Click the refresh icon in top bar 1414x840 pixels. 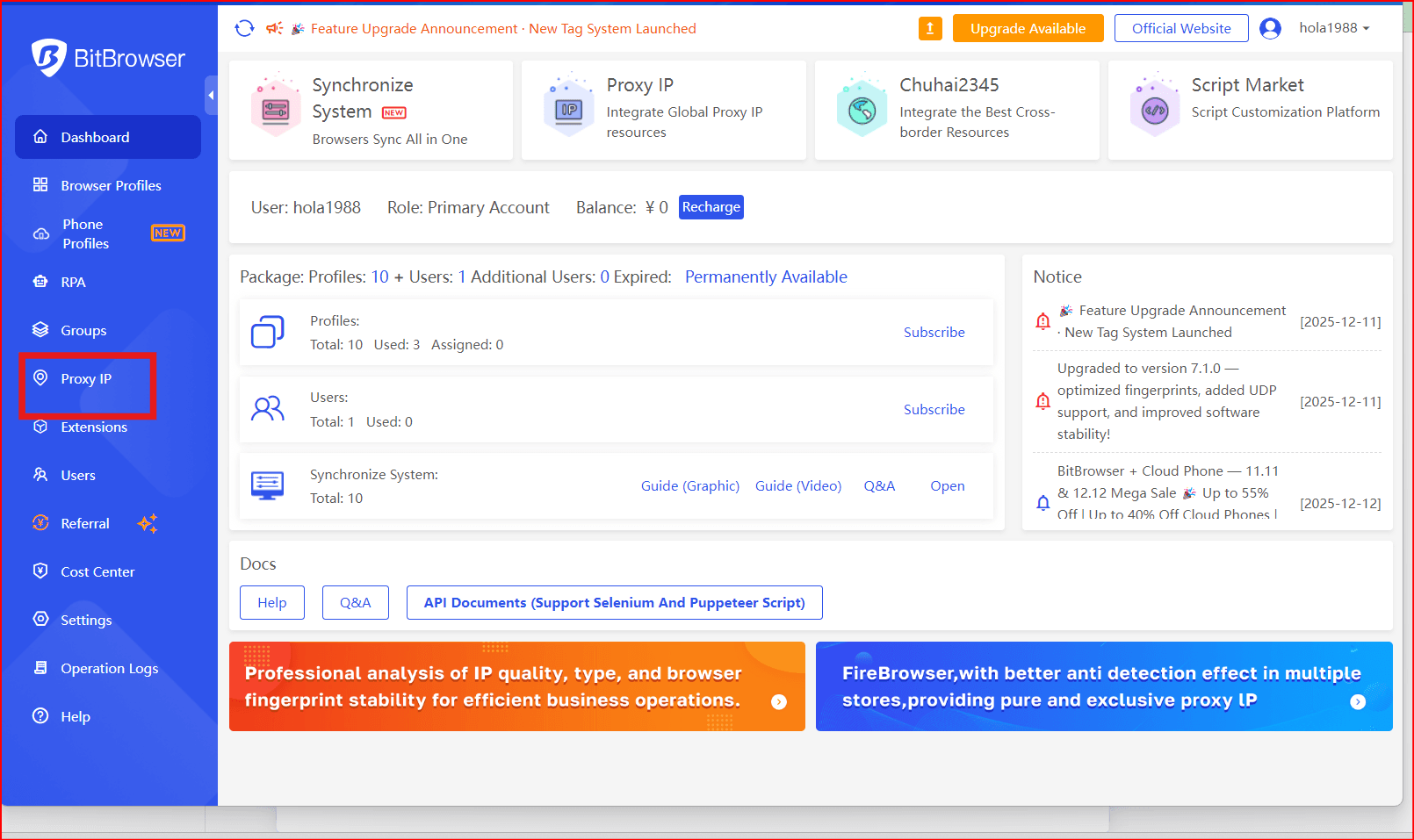[x=244, y=29]
